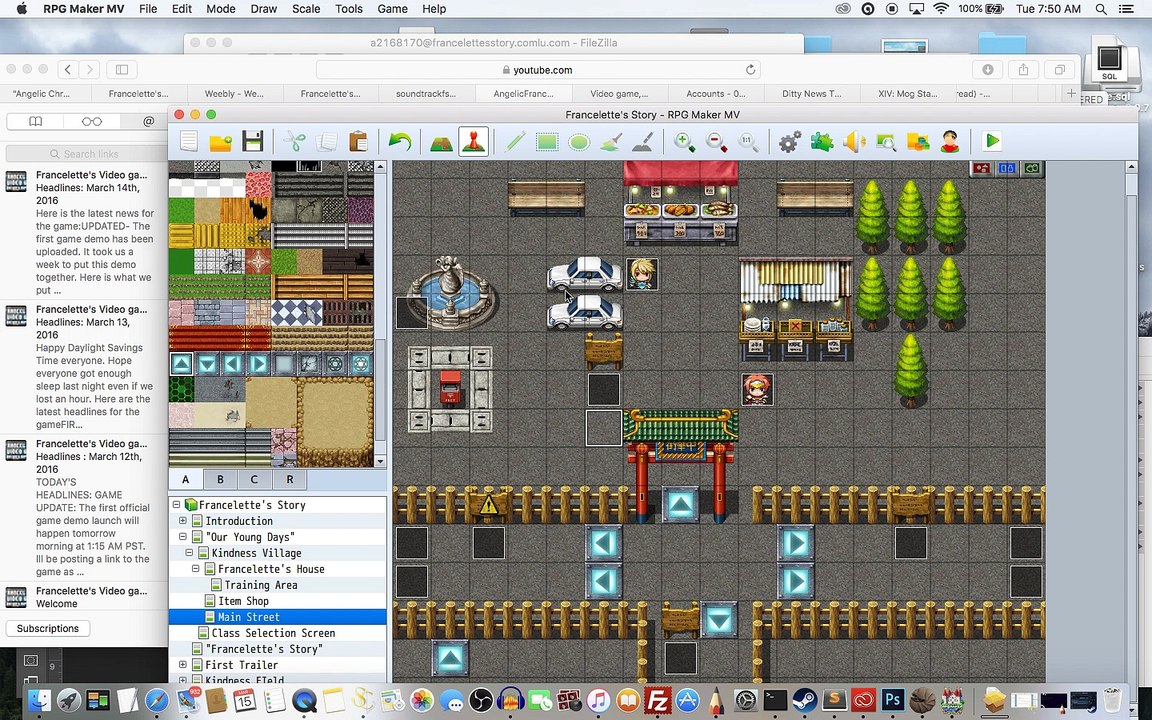The image size is (1152, 720).
Task: Undo the last action with the green arrow
Action: (400, 141)
